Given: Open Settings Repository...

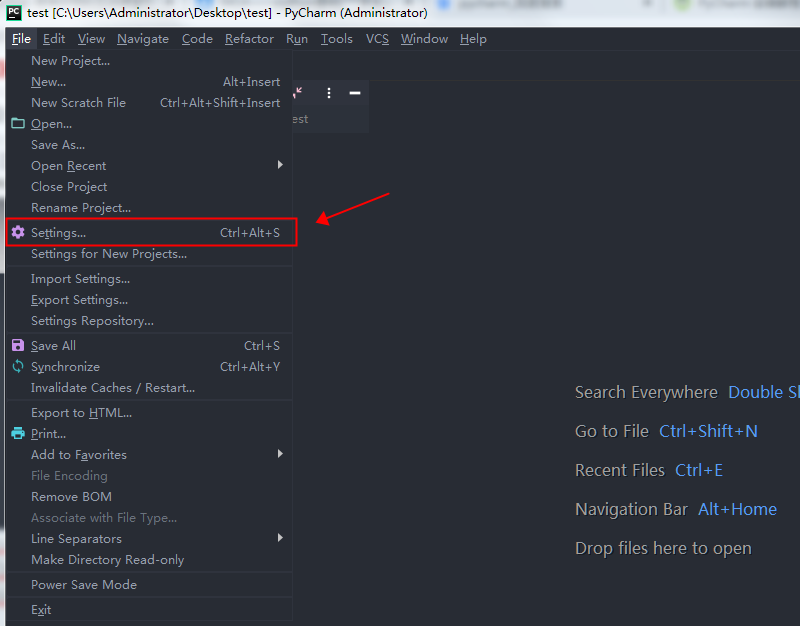Looking at the screenshot, I should (149, 320).
